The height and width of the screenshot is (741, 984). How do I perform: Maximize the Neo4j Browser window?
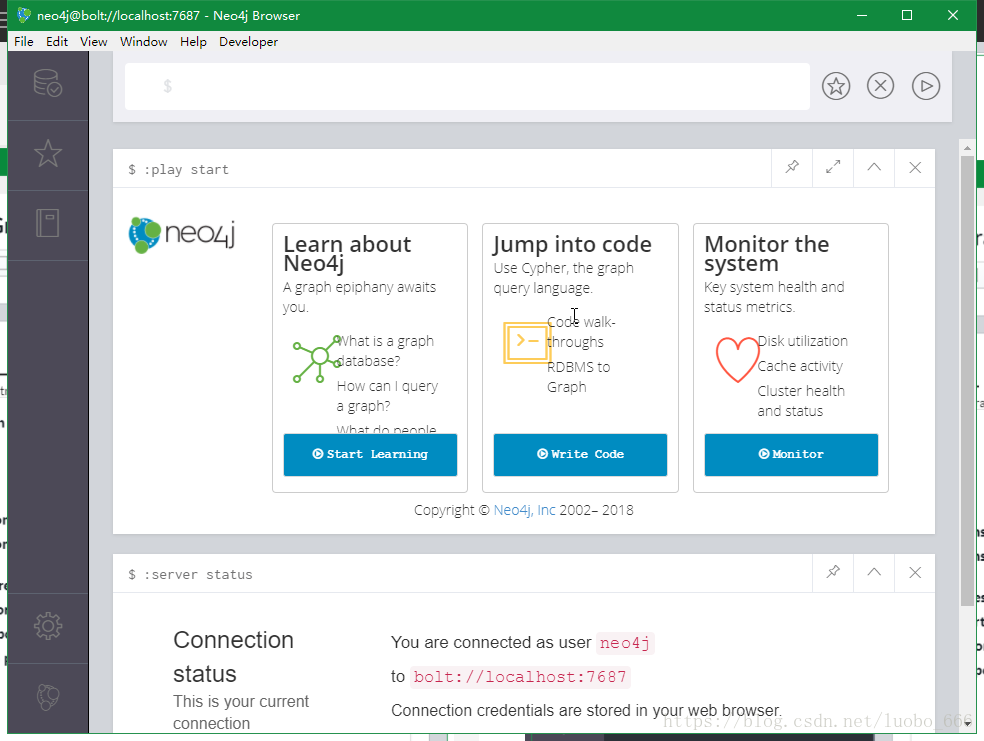click(907, 15)
